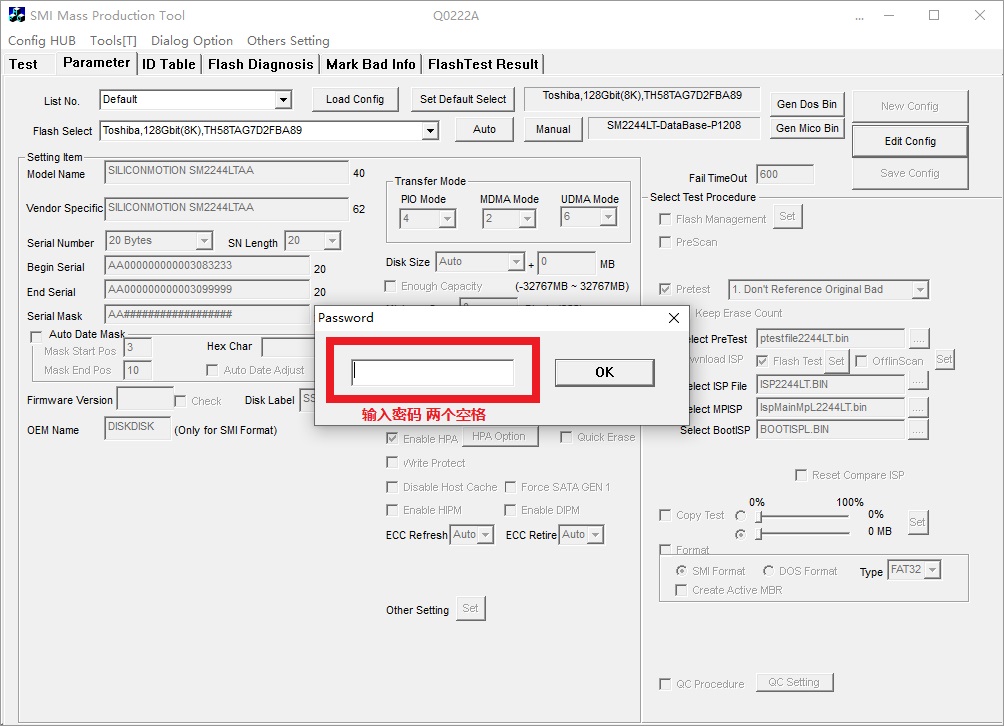Click the password input field
Image resolution: width=1004 pixels, height=726 pixels.
tap(432, 373)
